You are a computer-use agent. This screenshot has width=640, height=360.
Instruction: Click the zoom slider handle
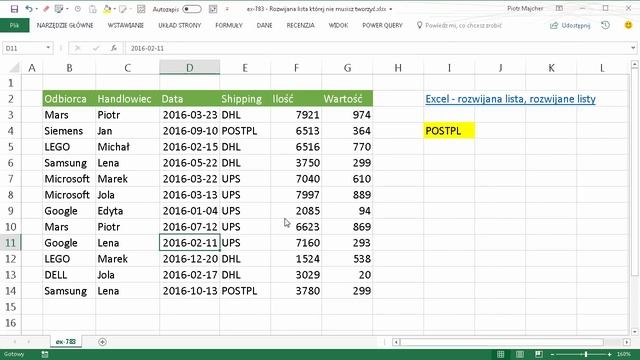[x=586, y=354]
